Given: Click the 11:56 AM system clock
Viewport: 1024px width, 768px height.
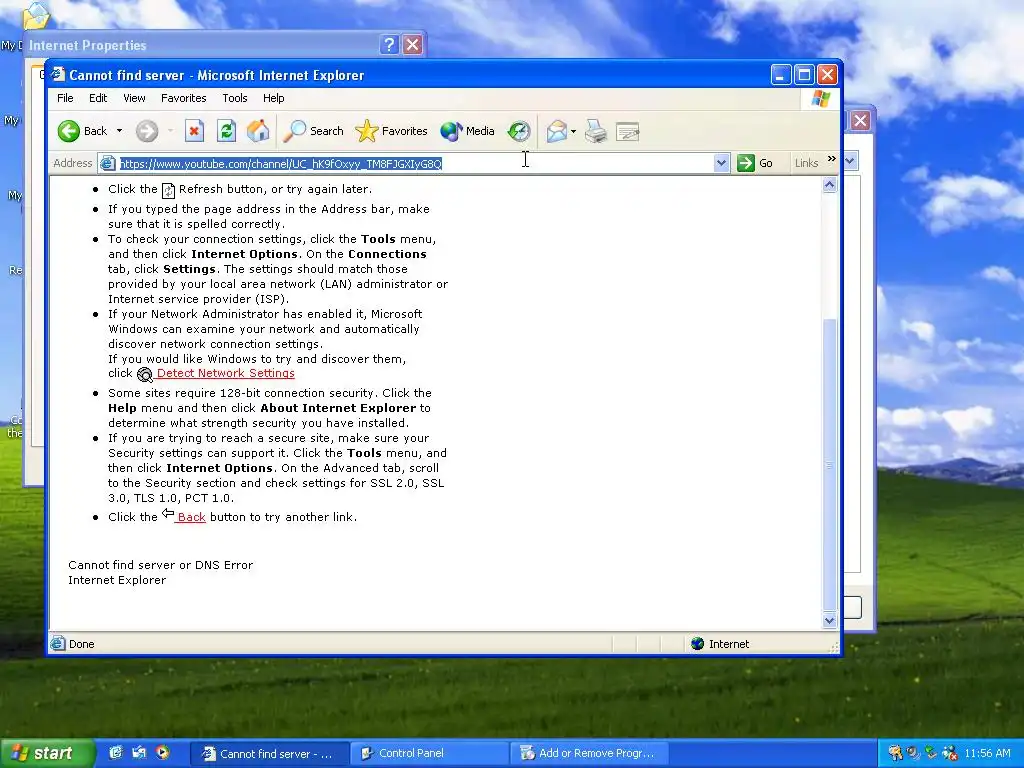Looking at the screenshot, I should coord(987,753).
